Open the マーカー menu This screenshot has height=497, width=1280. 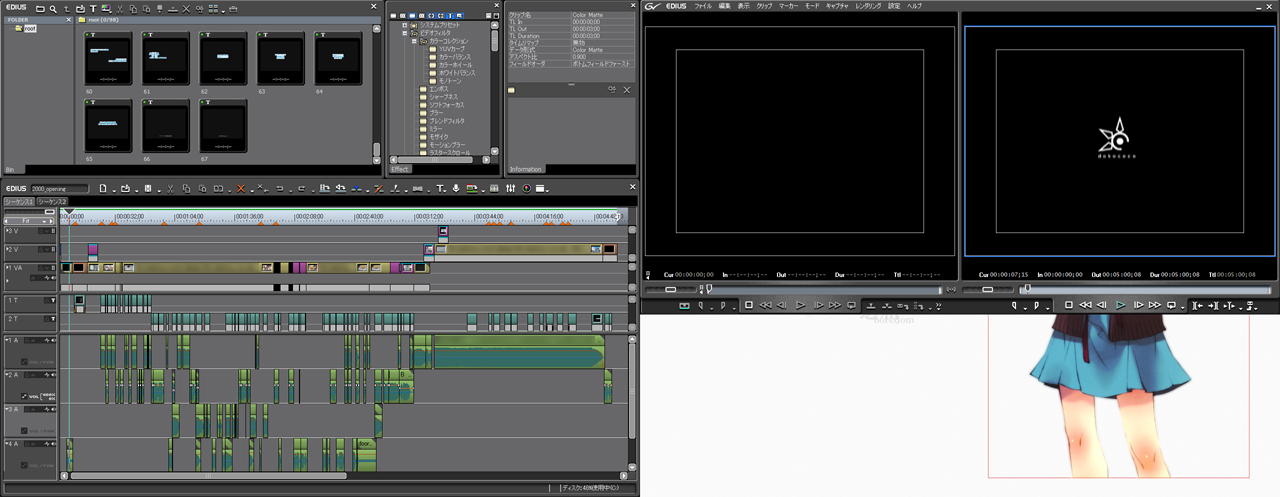[x=788, y=6]
